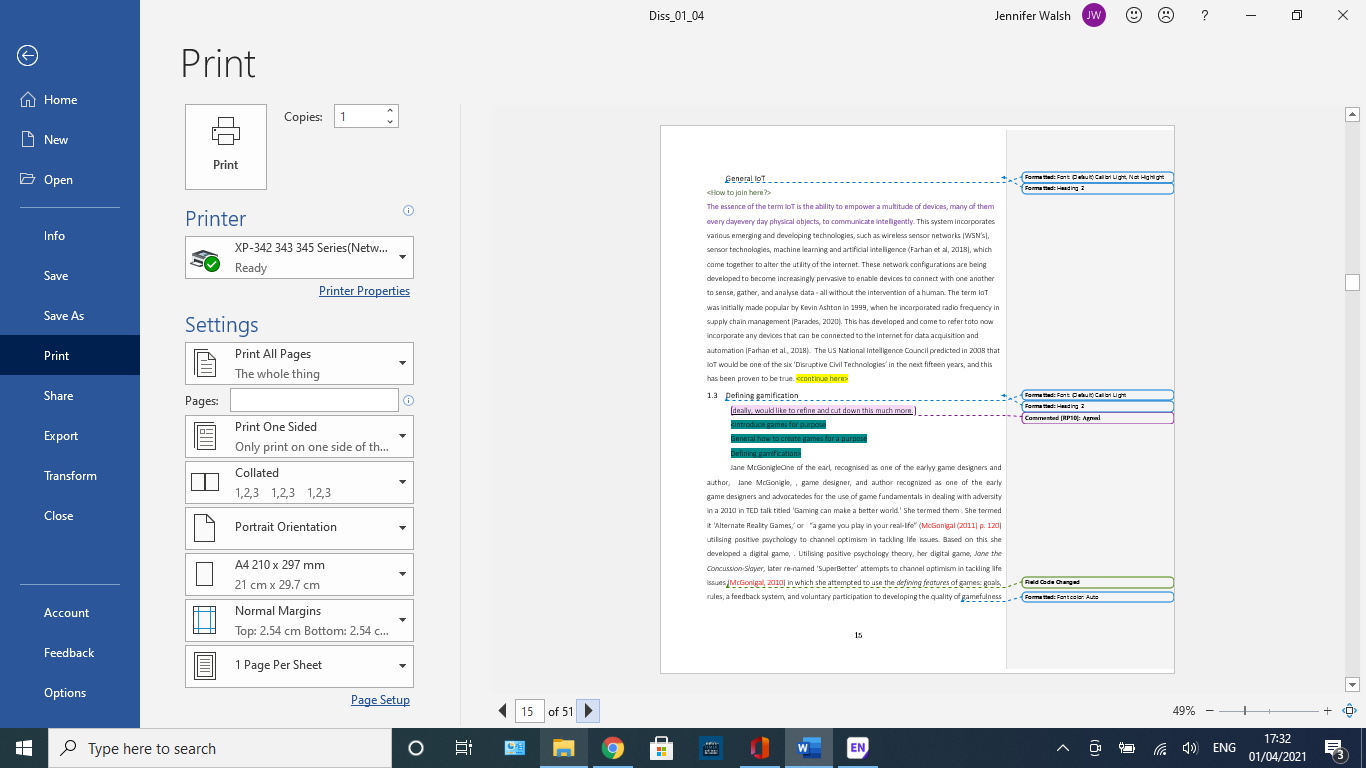This screenshot has width=1366, height=768.
Task: Click the smiley face feedback icon
Action: (x=1134, y=15)
